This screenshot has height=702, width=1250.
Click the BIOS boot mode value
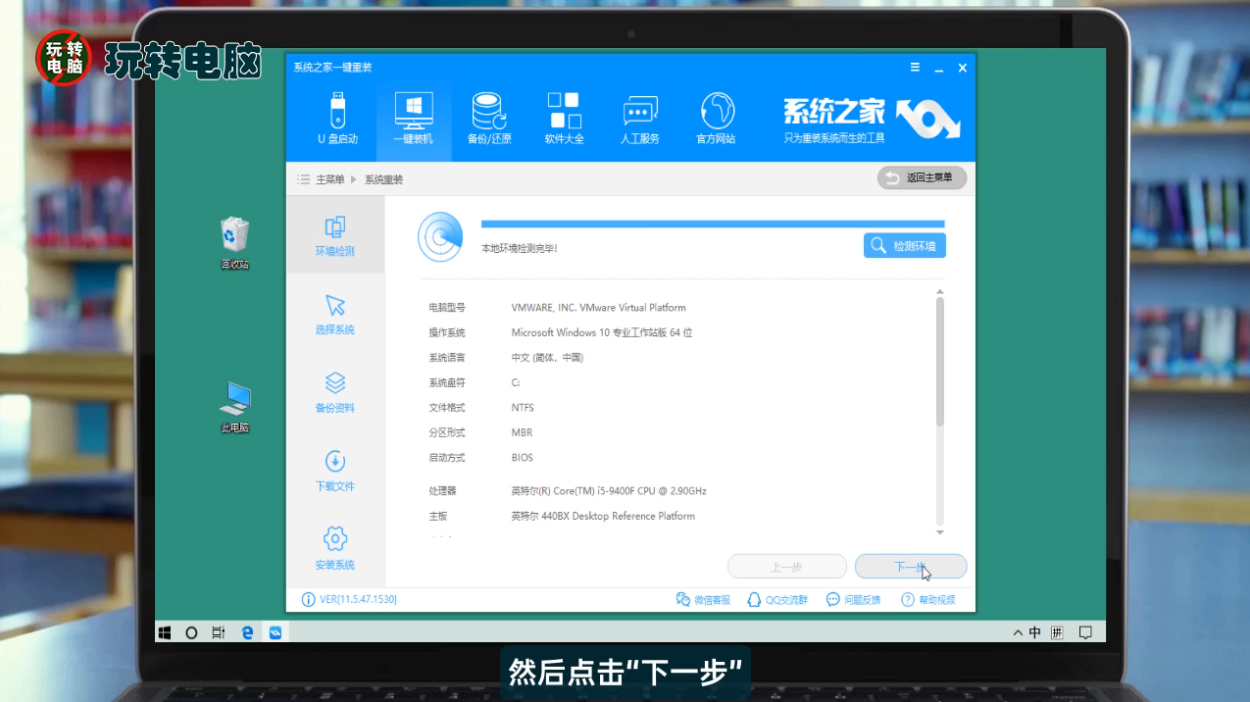click(x=522, y=458)
